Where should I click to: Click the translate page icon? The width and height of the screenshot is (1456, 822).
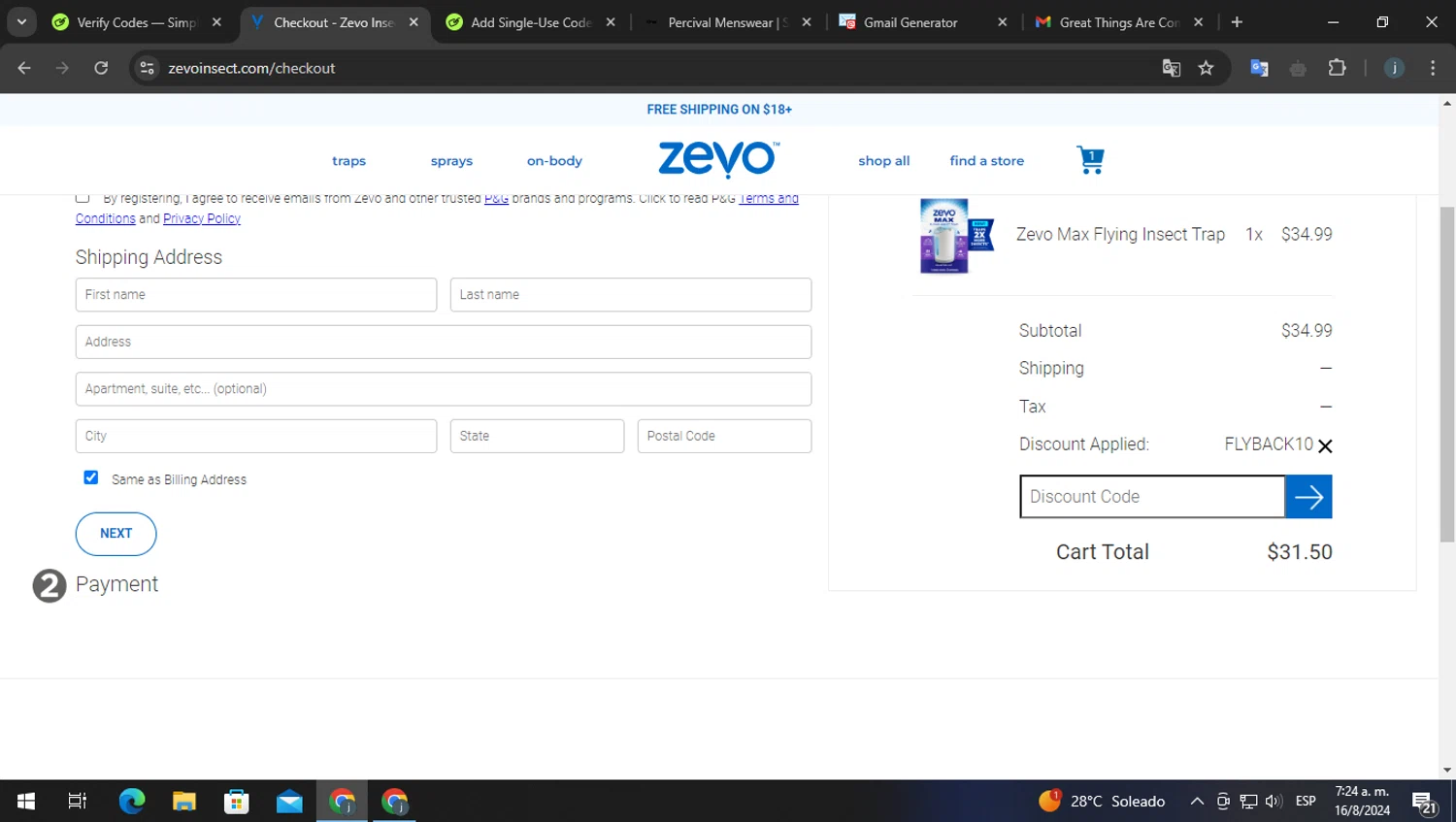[1172, 68]
